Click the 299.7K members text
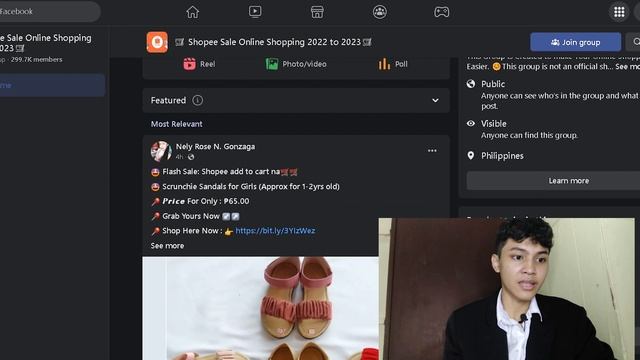The width and height of the screenshot is (640, 360). (x=37, y=60)
